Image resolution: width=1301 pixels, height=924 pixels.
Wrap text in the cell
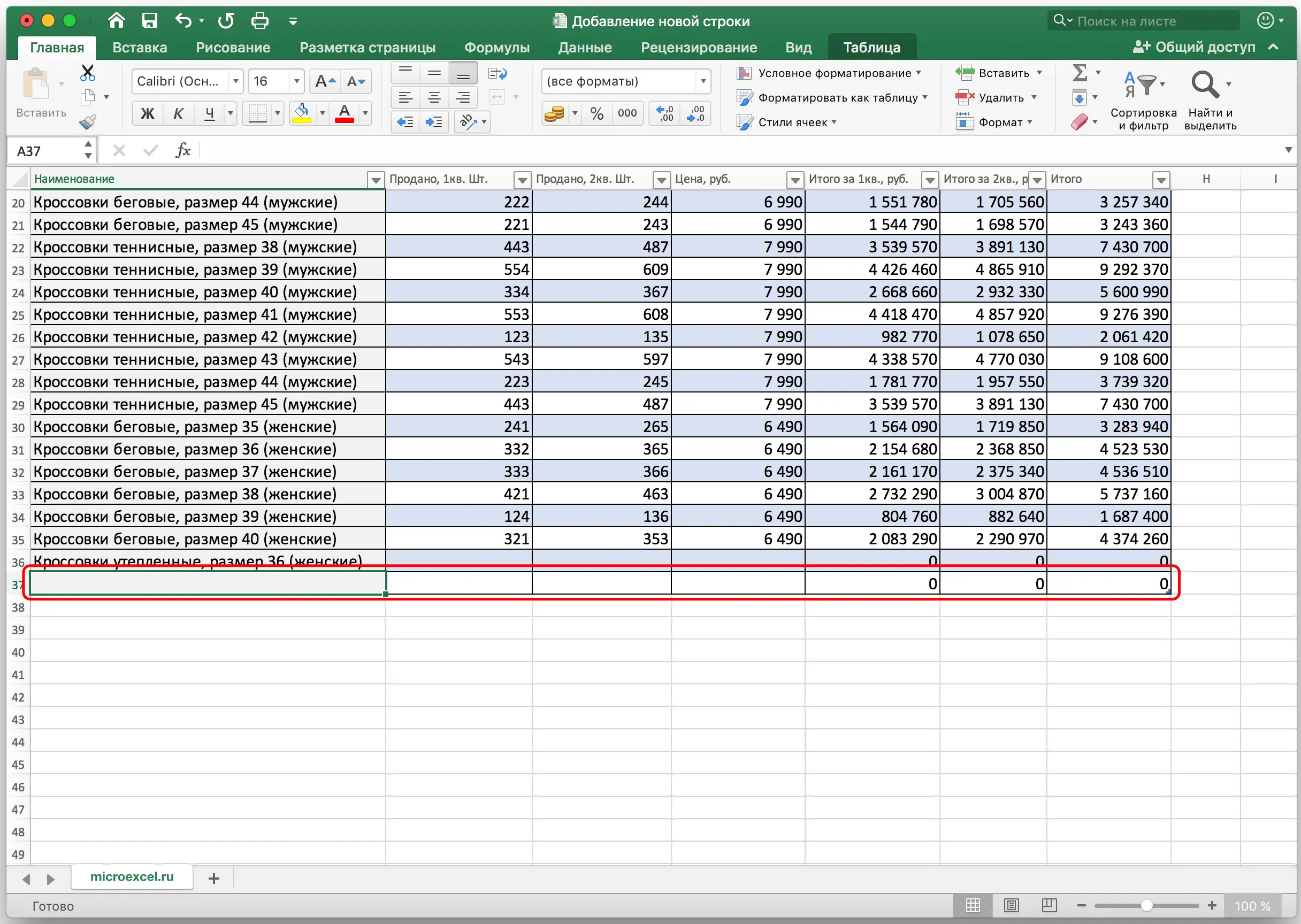(x=498, y=73)
